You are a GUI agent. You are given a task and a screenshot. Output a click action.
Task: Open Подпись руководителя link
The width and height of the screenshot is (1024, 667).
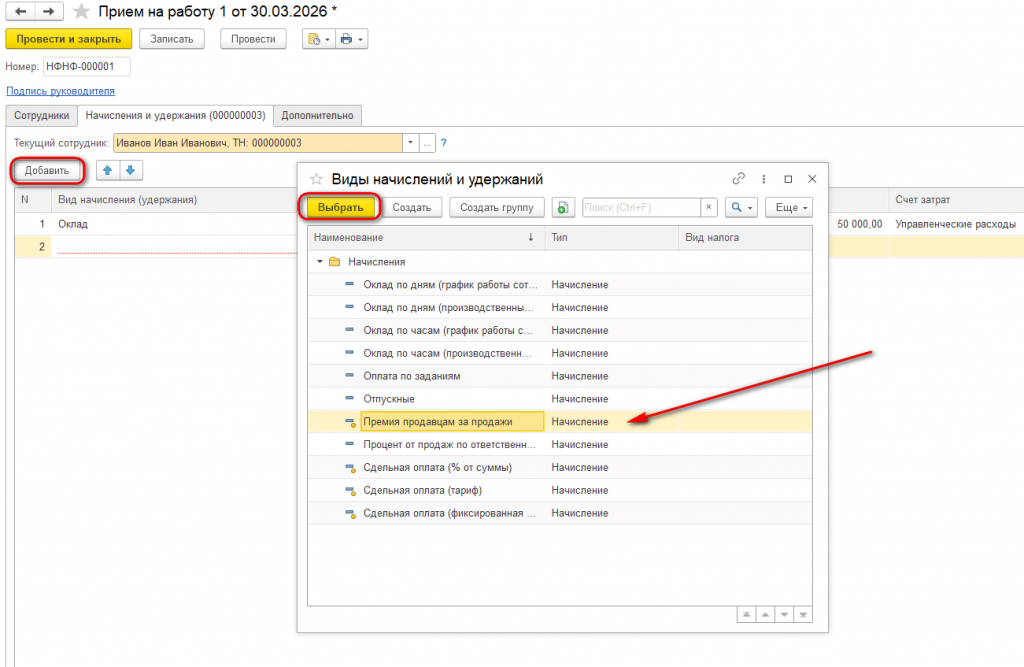click(60, 91)
